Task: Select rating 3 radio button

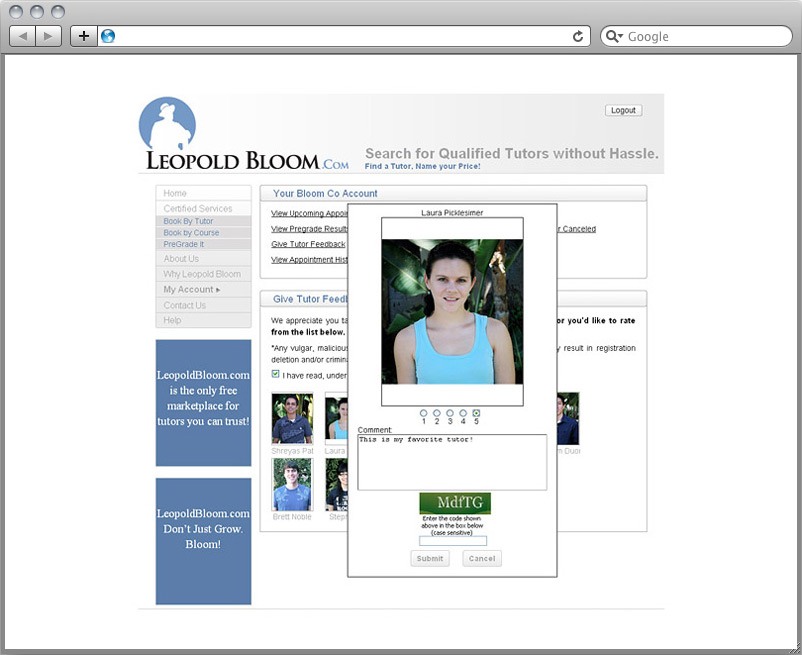Action: 450,413
